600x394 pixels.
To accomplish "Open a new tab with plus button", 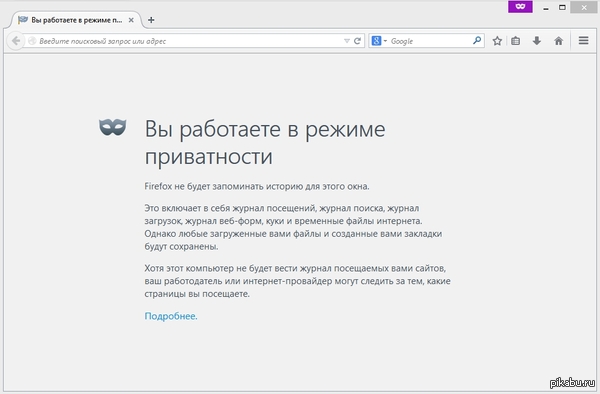I will 151,20.
